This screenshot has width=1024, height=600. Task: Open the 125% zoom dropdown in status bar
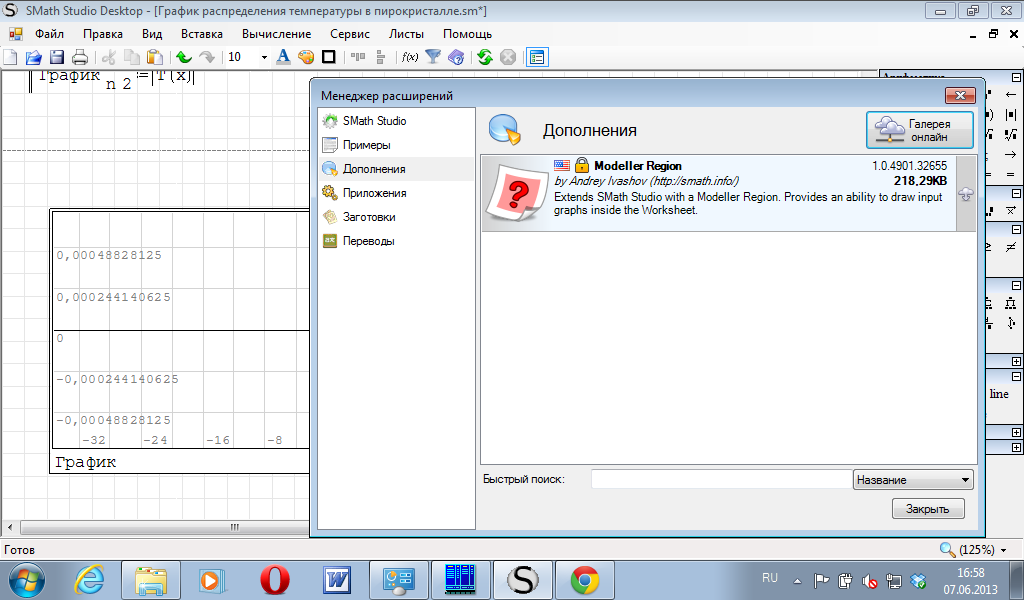coord(968,550)
